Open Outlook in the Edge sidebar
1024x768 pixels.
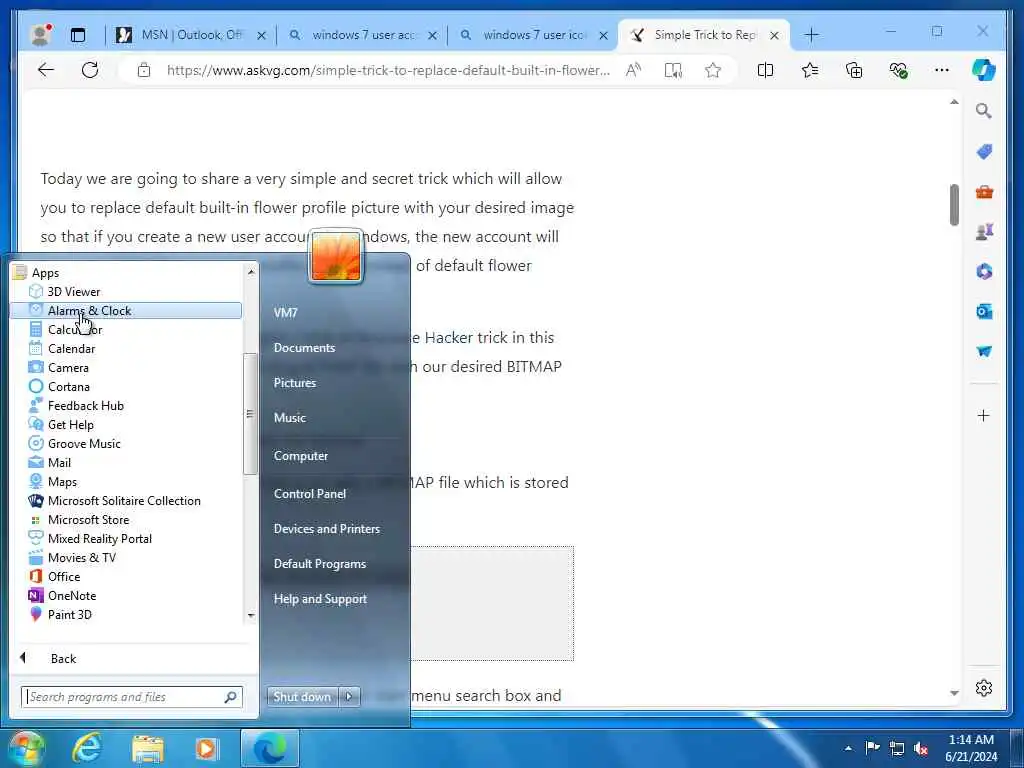pyautogui.click(x=984, y=312)
